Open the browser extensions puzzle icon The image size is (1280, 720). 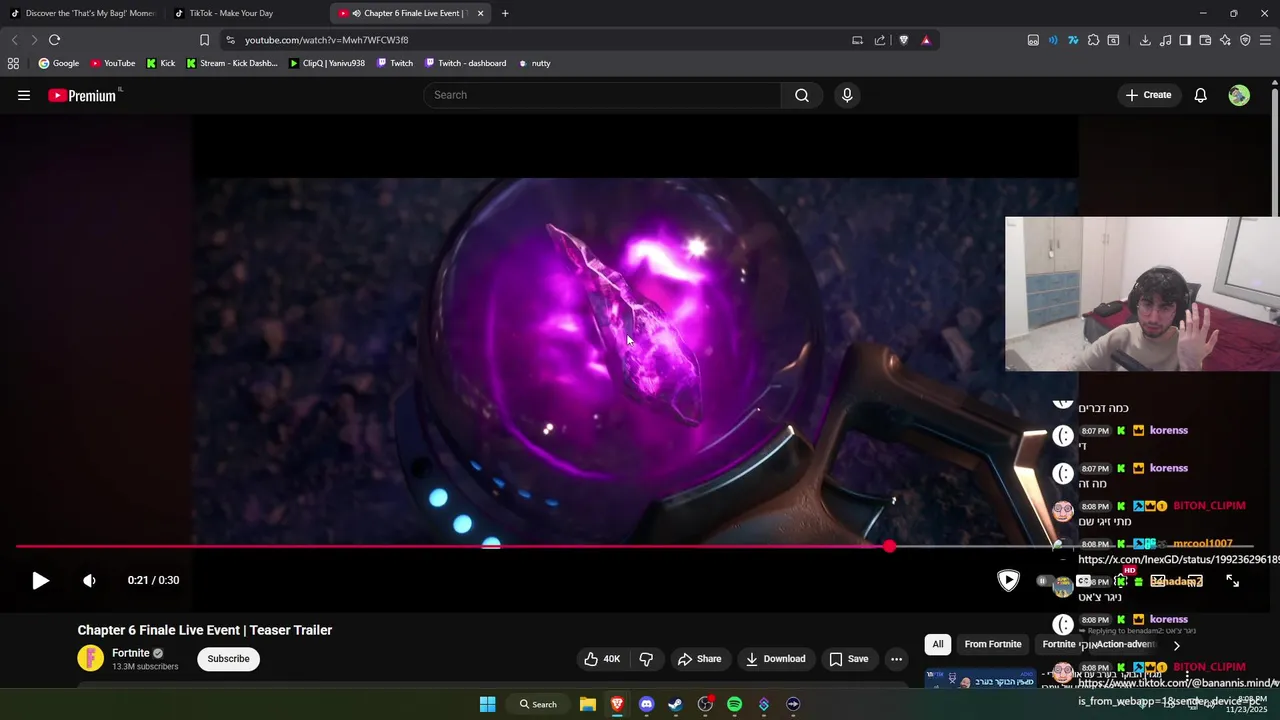(1093, 40)
